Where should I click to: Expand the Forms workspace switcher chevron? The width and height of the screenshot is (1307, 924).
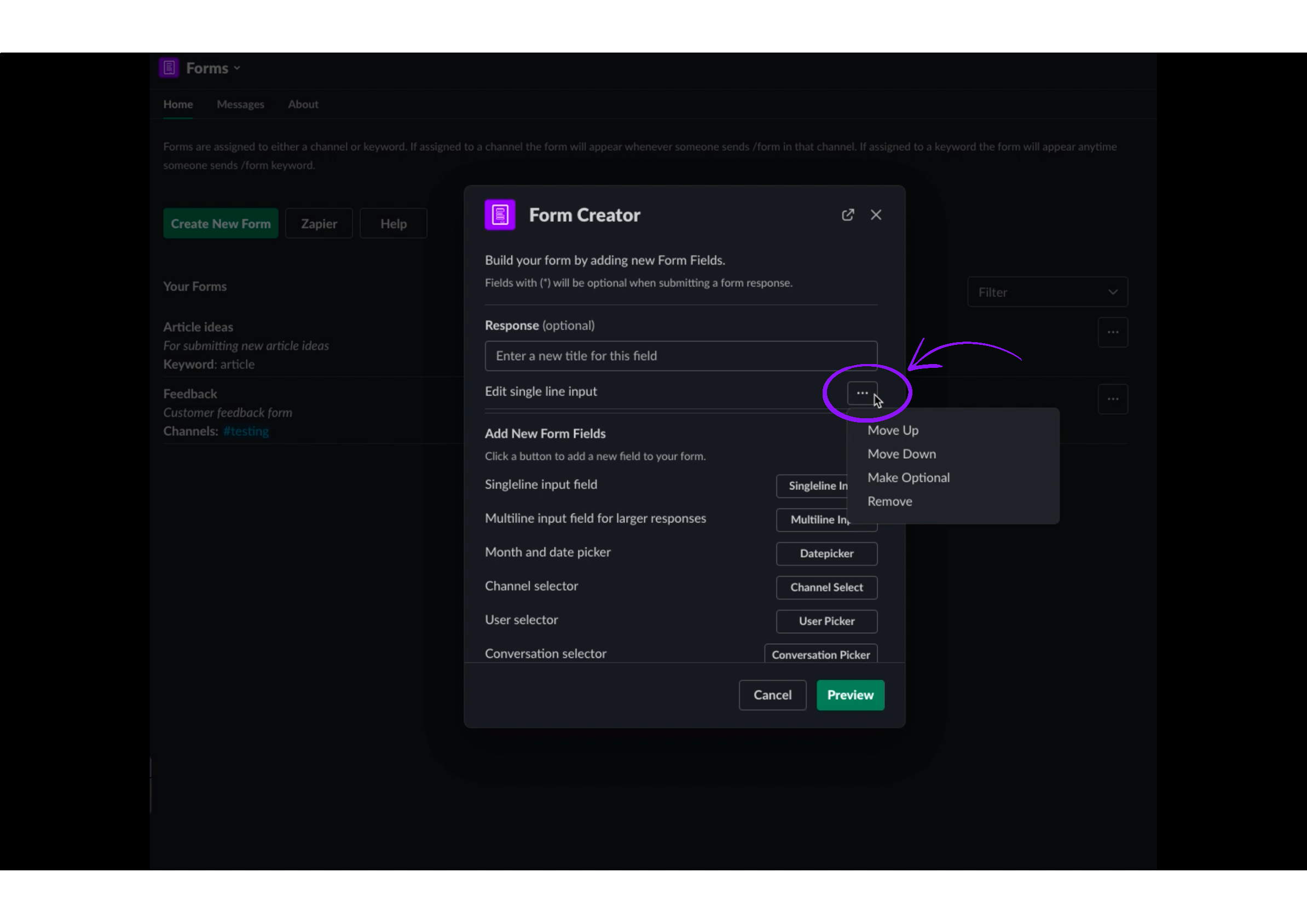click(x=238, y=68)
